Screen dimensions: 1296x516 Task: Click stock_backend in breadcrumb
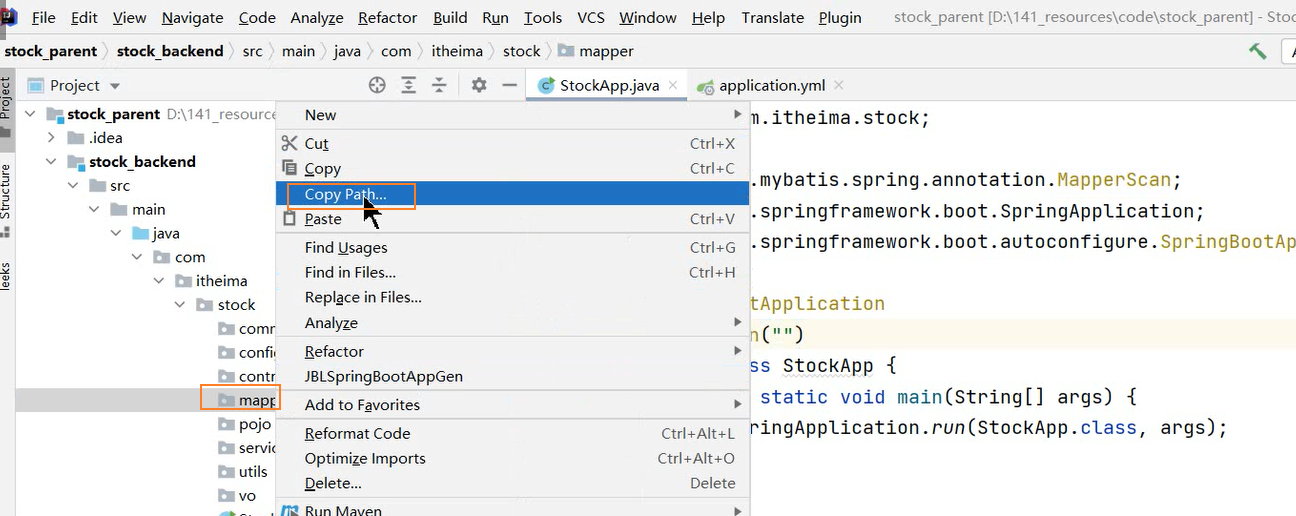point(170,51)
